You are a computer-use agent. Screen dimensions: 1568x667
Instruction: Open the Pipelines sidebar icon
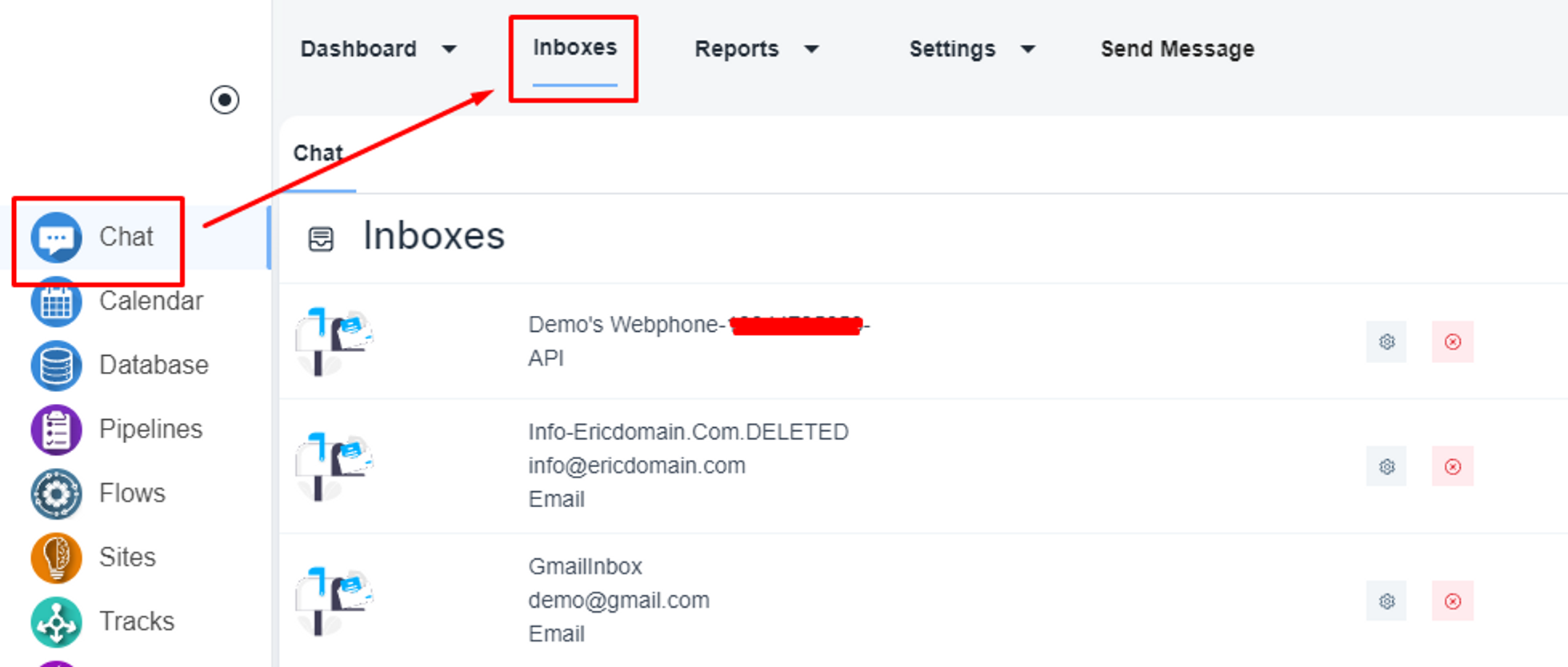click(56, 429)
